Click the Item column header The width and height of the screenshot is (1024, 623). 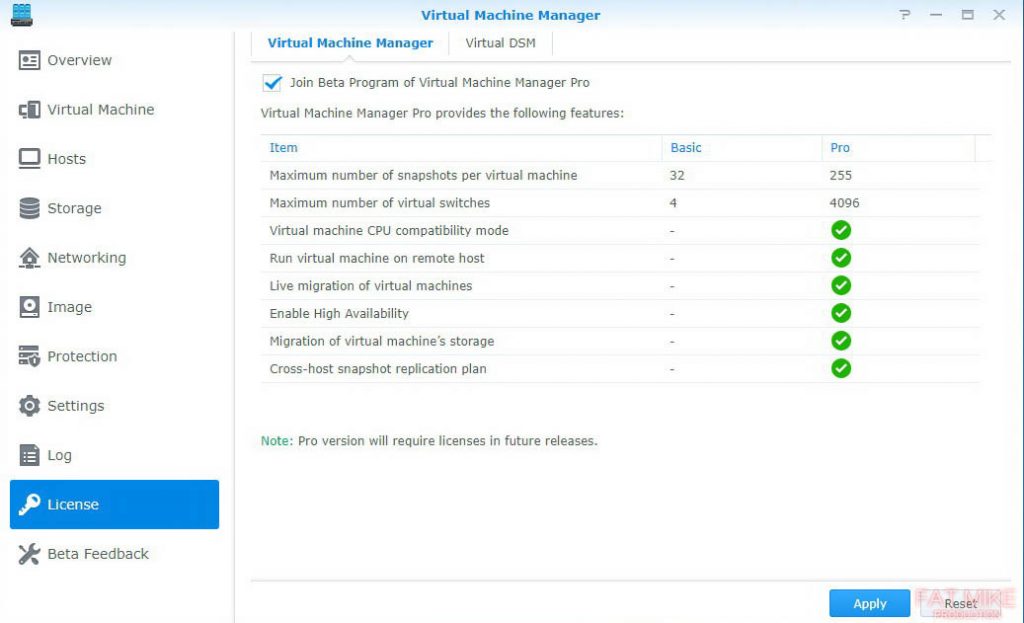click(461, 148)
